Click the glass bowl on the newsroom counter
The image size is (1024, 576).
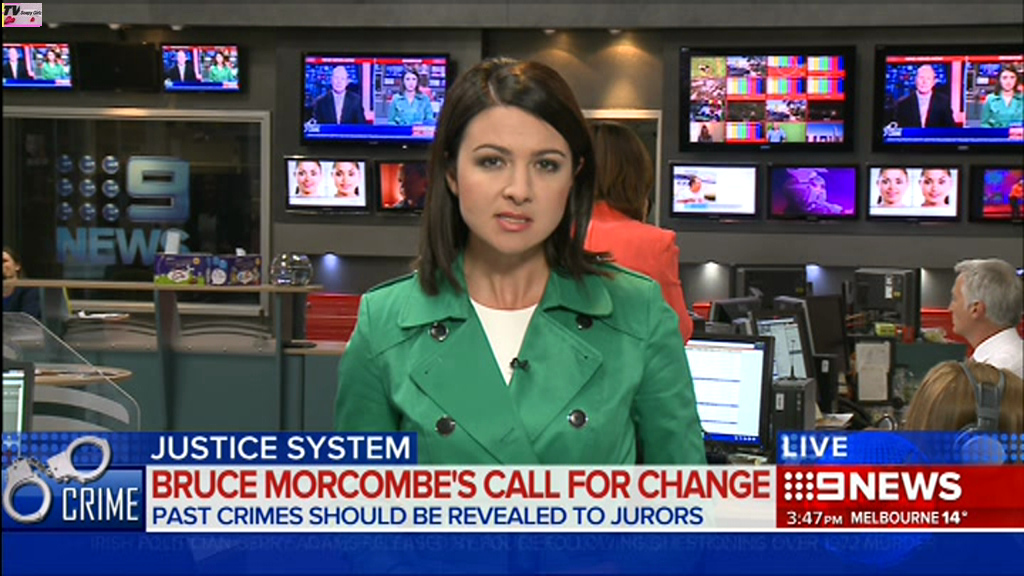coord(291,269)
